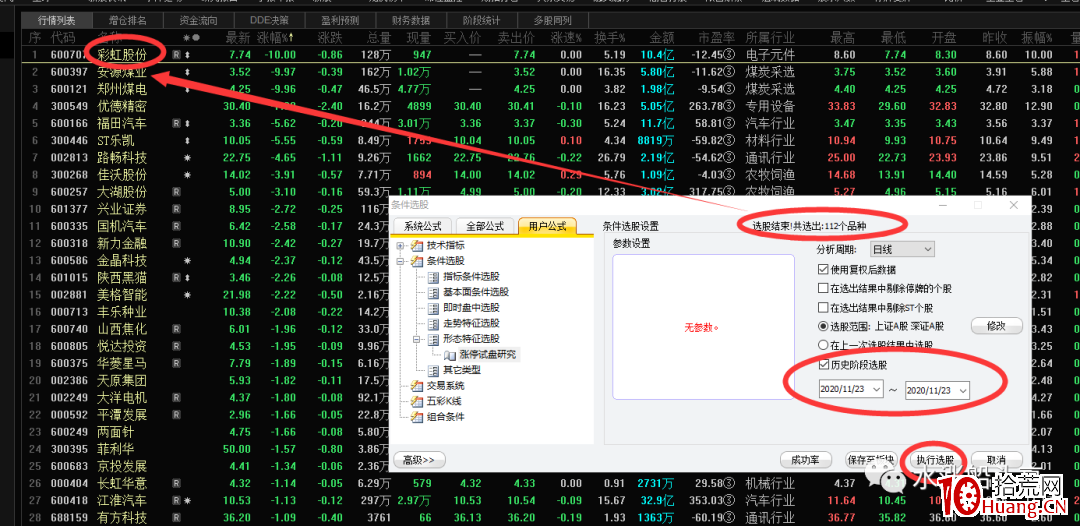The width and height of the screenshot is (1080, 526).
Task: Collapse the 条件选股 tree node
Action: click(x=400, y=261)
